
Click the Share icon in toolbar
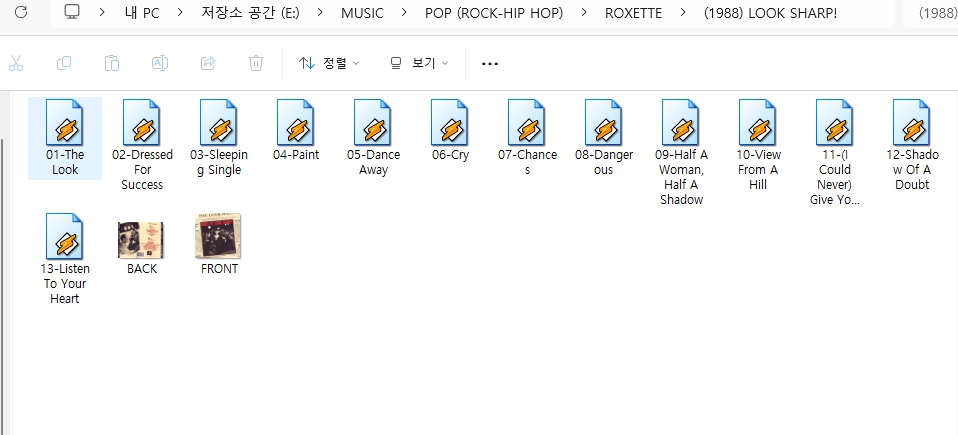click(208, 63)
